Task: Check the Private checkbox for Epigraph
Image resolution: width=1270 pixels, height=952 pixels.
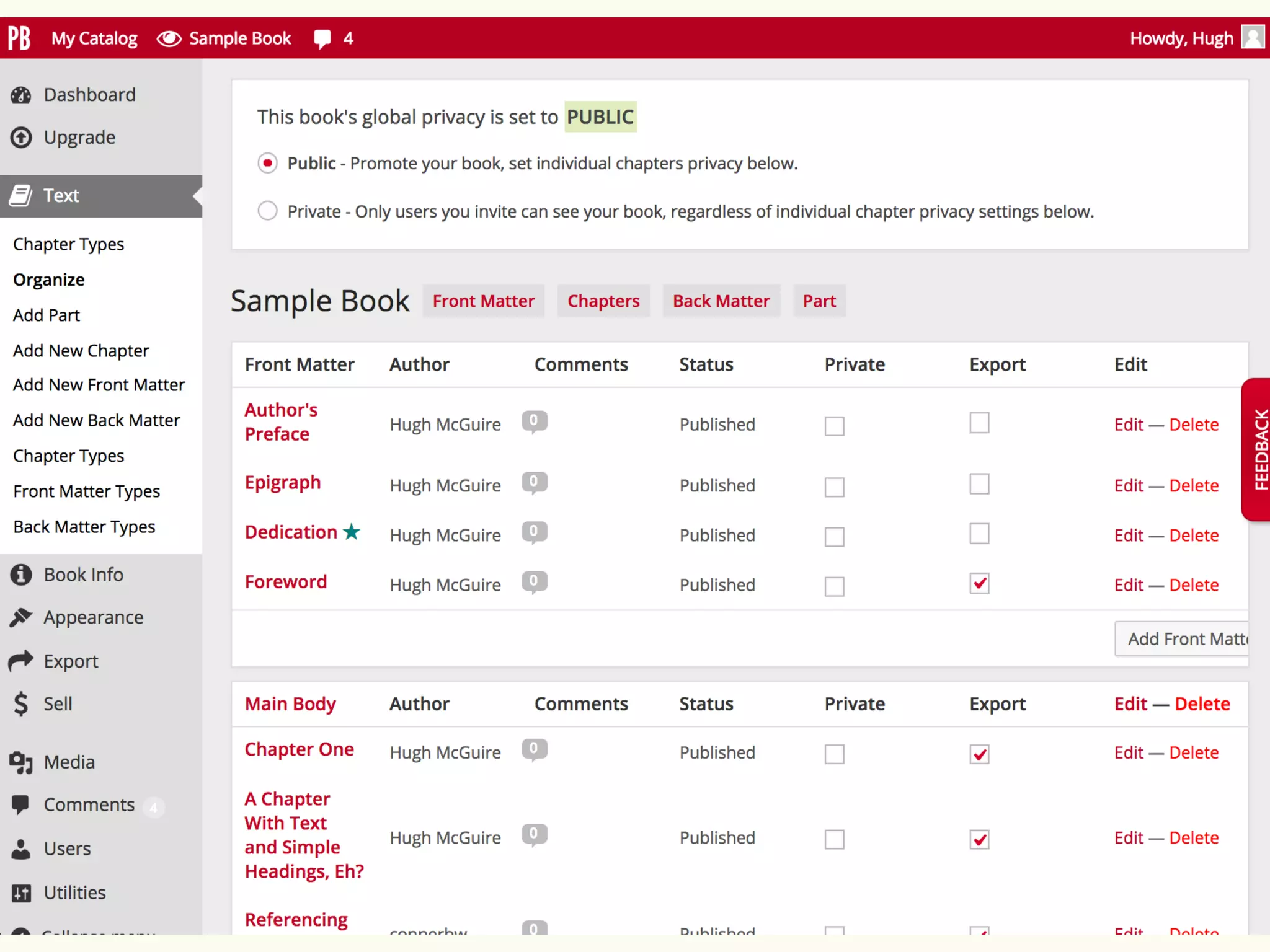Action: coord(834,487)
